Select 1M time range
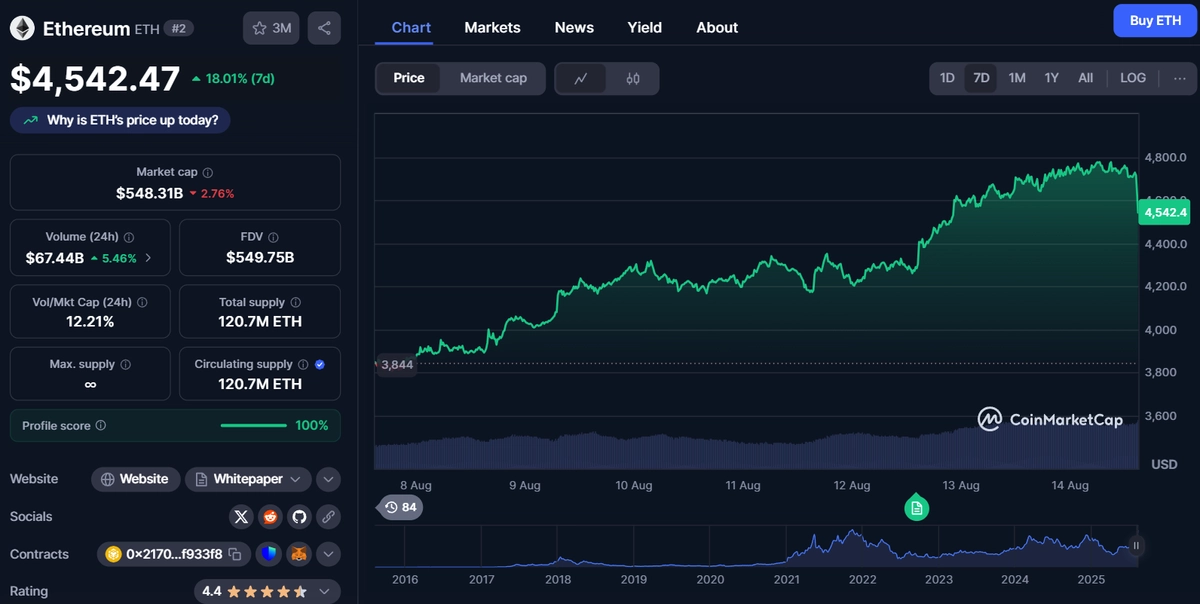Image resolution: width=1200 pixels, height=604 pixels. coord(1017,78)
